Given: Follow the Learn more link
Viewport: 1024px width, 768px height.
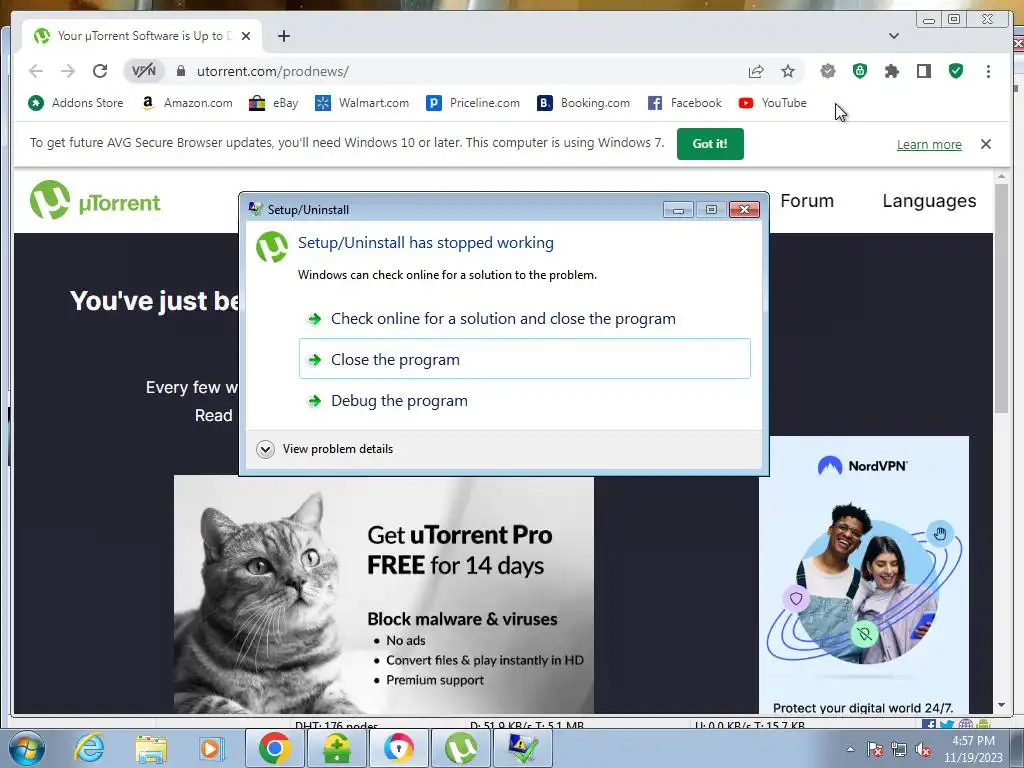Looking at the screenshot, I should tap(929, 144).
